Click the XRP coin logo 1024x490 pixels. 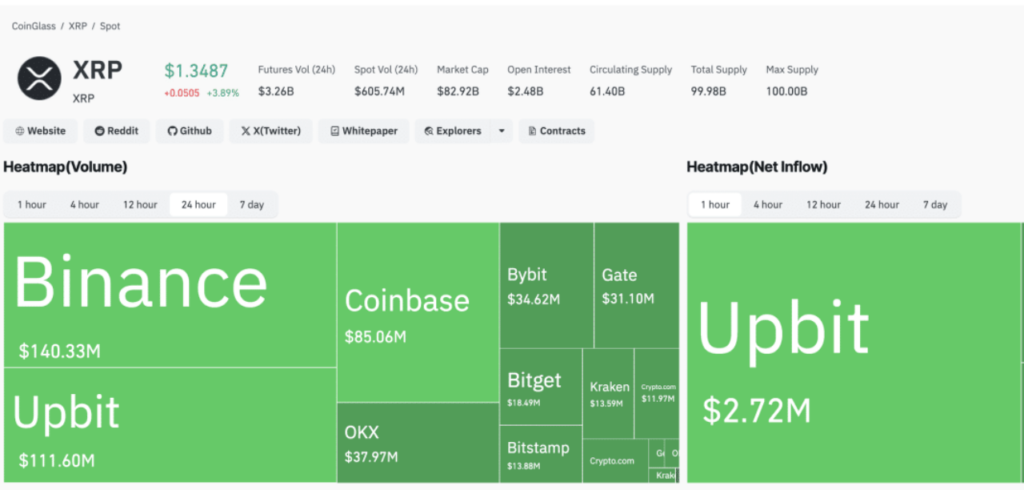39,78
